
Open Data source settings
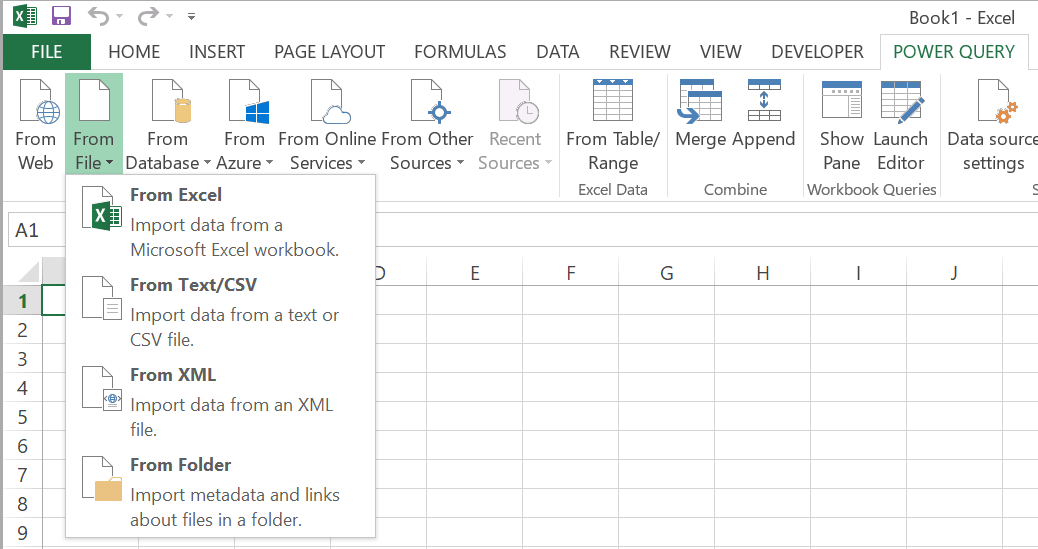(x=993, y=125)
